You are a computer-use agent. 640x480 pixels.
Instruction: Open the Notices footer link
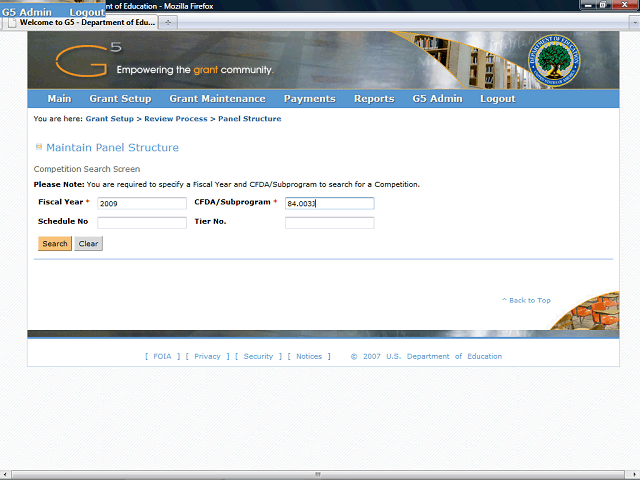point(309,356)
